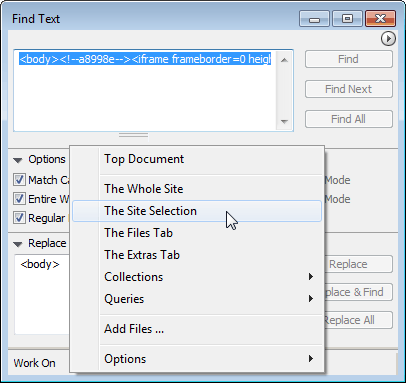This screenshot has height=383, width=406.
Task: Select The Whole Site menu entry
Action: [197, 189]
